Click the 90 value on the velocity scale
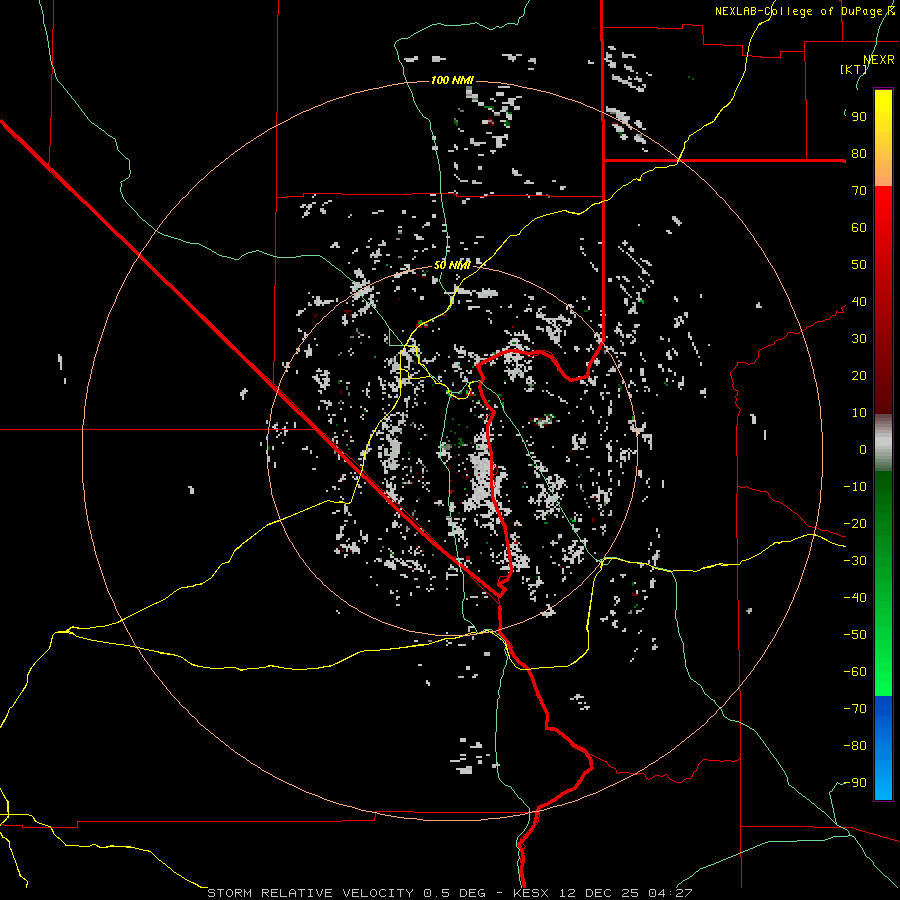900x900 pixels. pyautogui.click(x=859, y=117)
